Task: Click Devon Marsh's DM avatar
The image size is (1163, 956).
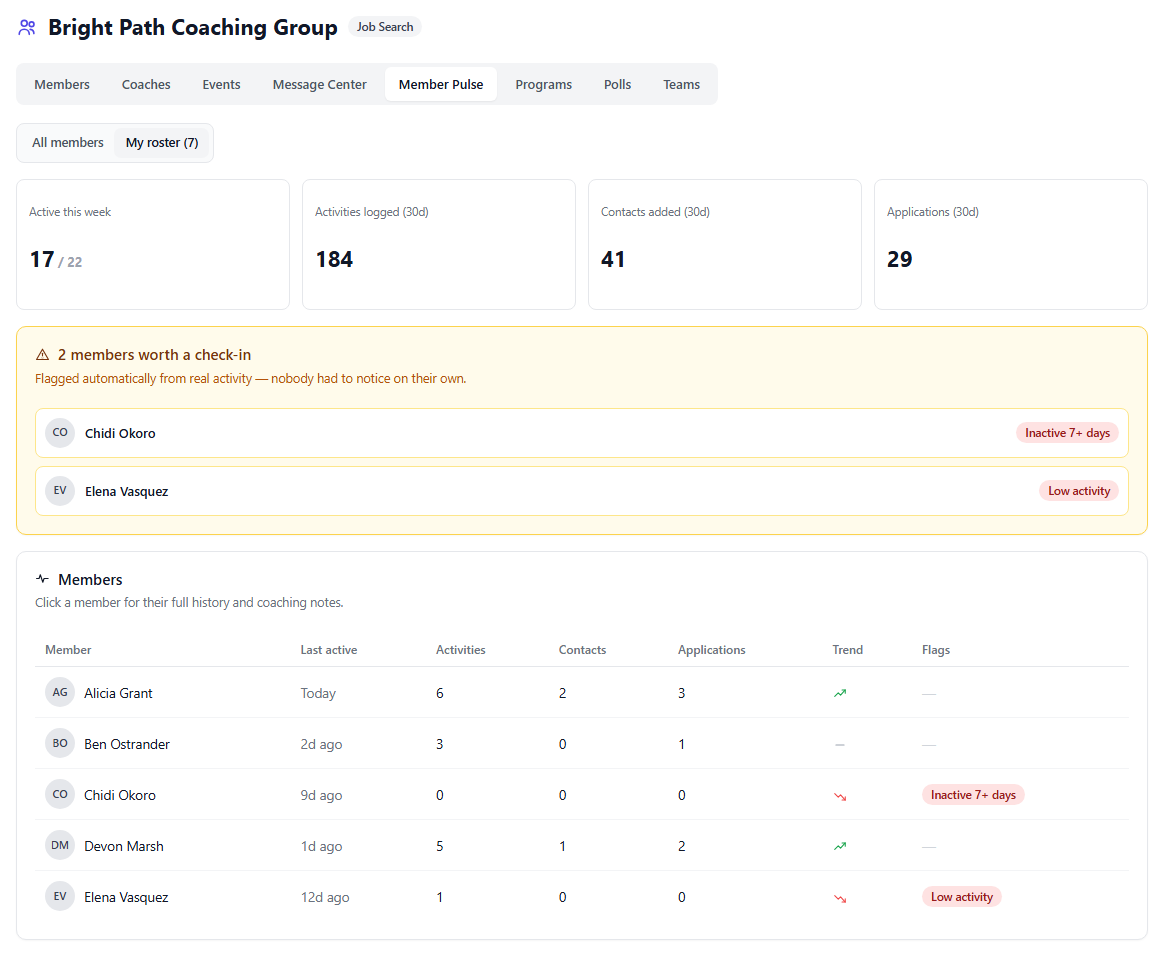Action: [x=60, y=845]
